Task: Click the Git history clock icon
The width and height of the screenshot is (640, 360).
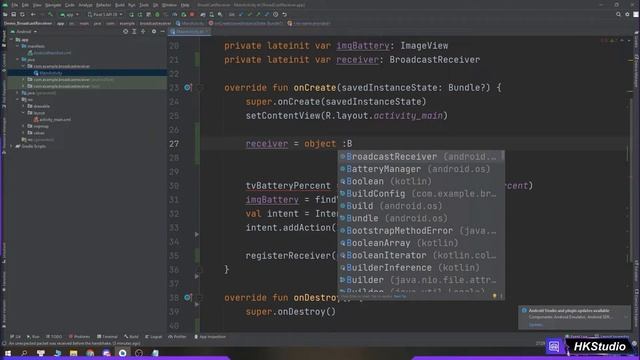Action: [x=276, y=14]
